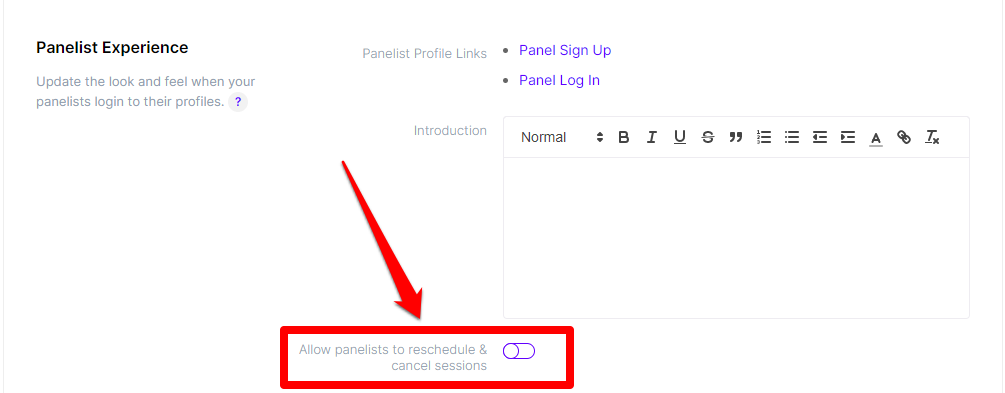Click the Introduction field label
1005x393 pixels.
(x=450, y=130)
